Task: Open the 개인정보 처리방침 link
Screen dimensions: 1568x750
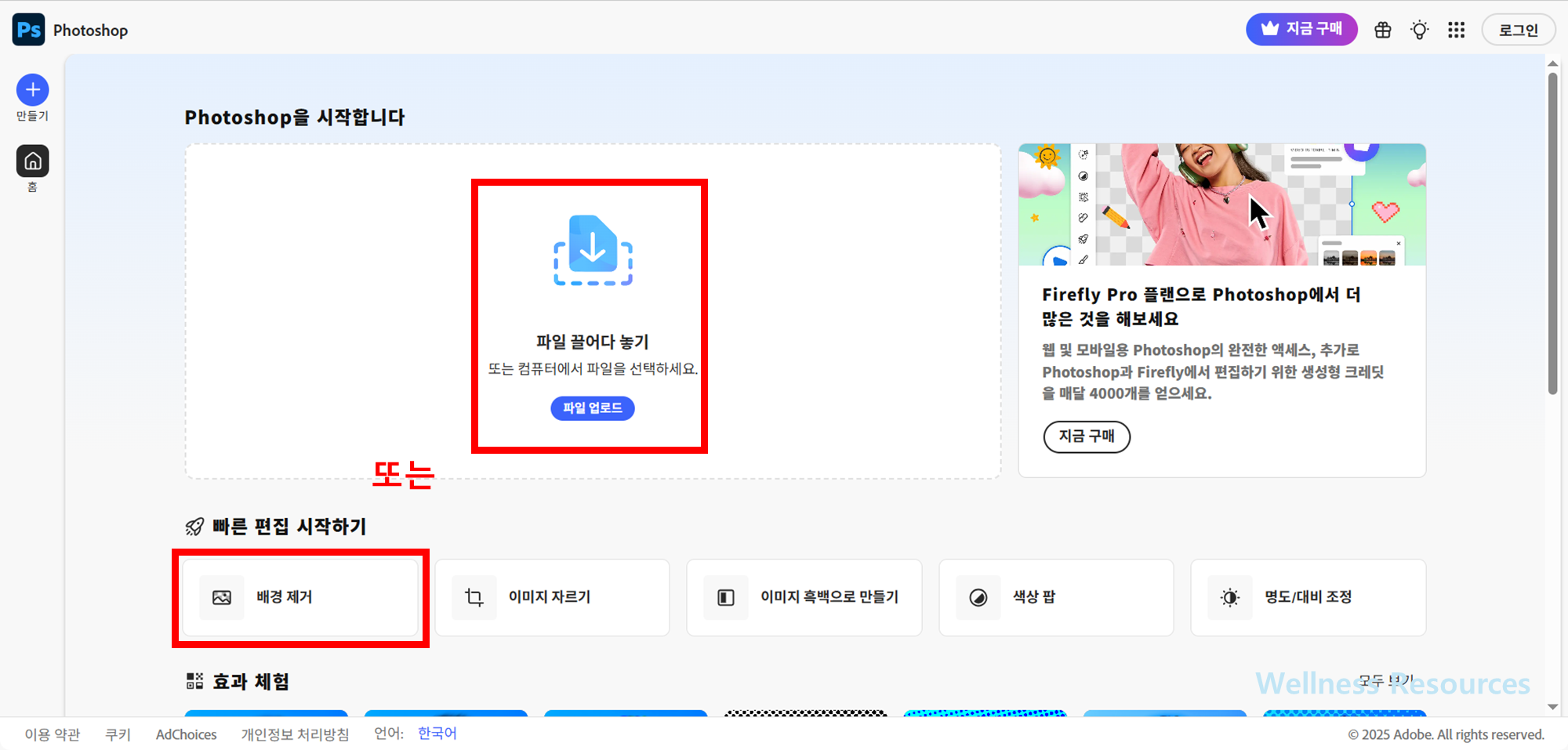Action: tap(295, 734)
